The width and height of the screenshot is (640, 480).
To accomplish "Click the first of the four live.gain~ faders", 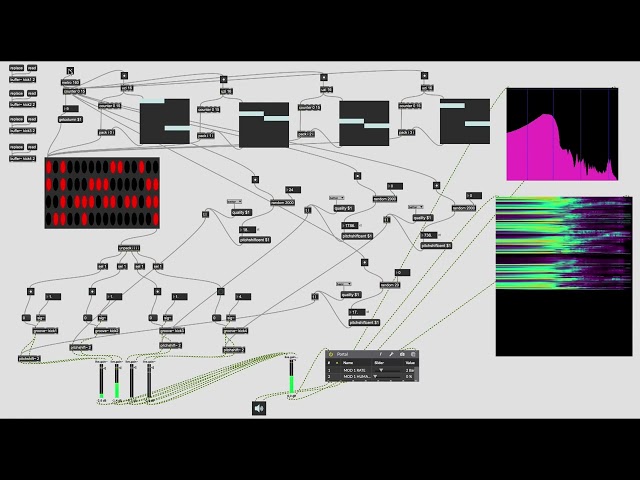I will click(x=102, y=381).
